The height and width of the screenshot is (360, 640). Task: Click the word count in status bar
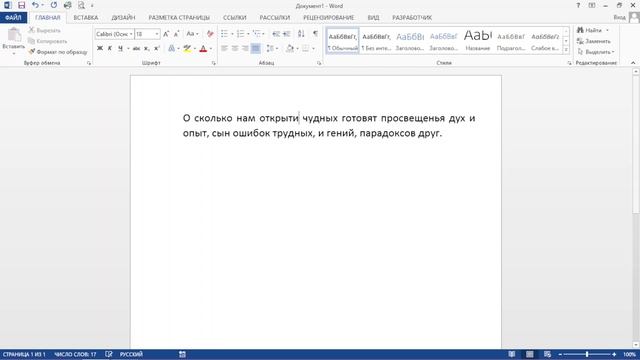(x=75, y=354)
